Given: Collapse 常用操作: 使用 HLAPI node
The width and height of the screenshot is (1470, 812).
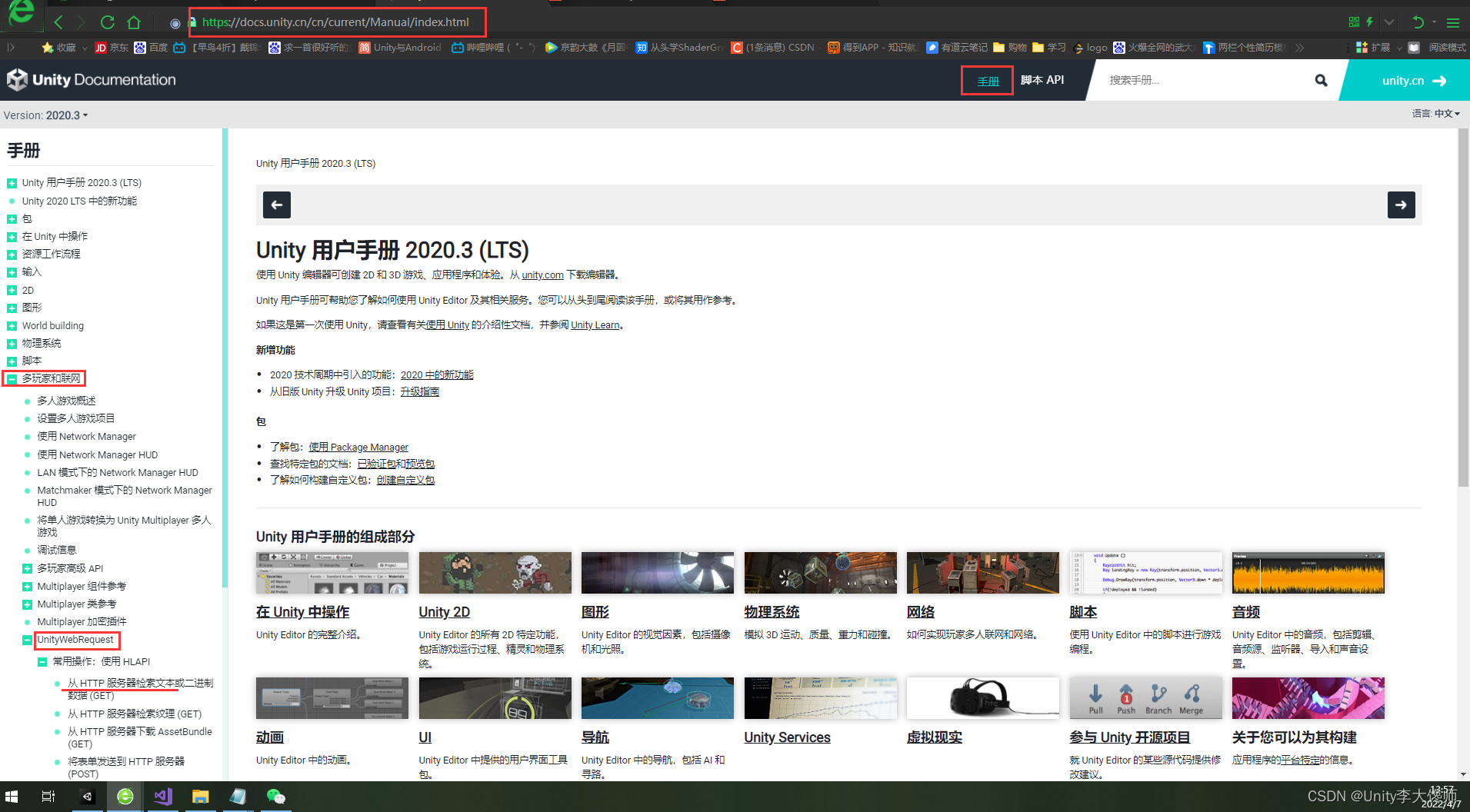Looking at the screenshot, I should 42,662.
